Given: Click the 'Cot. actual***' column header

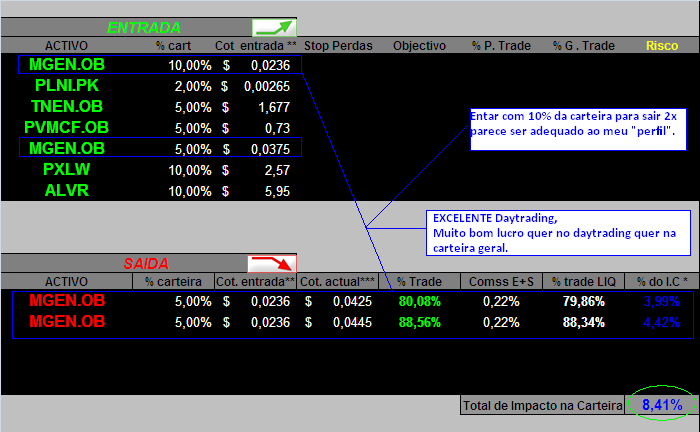Looking at the screenshot, I should pyautogui.click(x=338, y=282).
